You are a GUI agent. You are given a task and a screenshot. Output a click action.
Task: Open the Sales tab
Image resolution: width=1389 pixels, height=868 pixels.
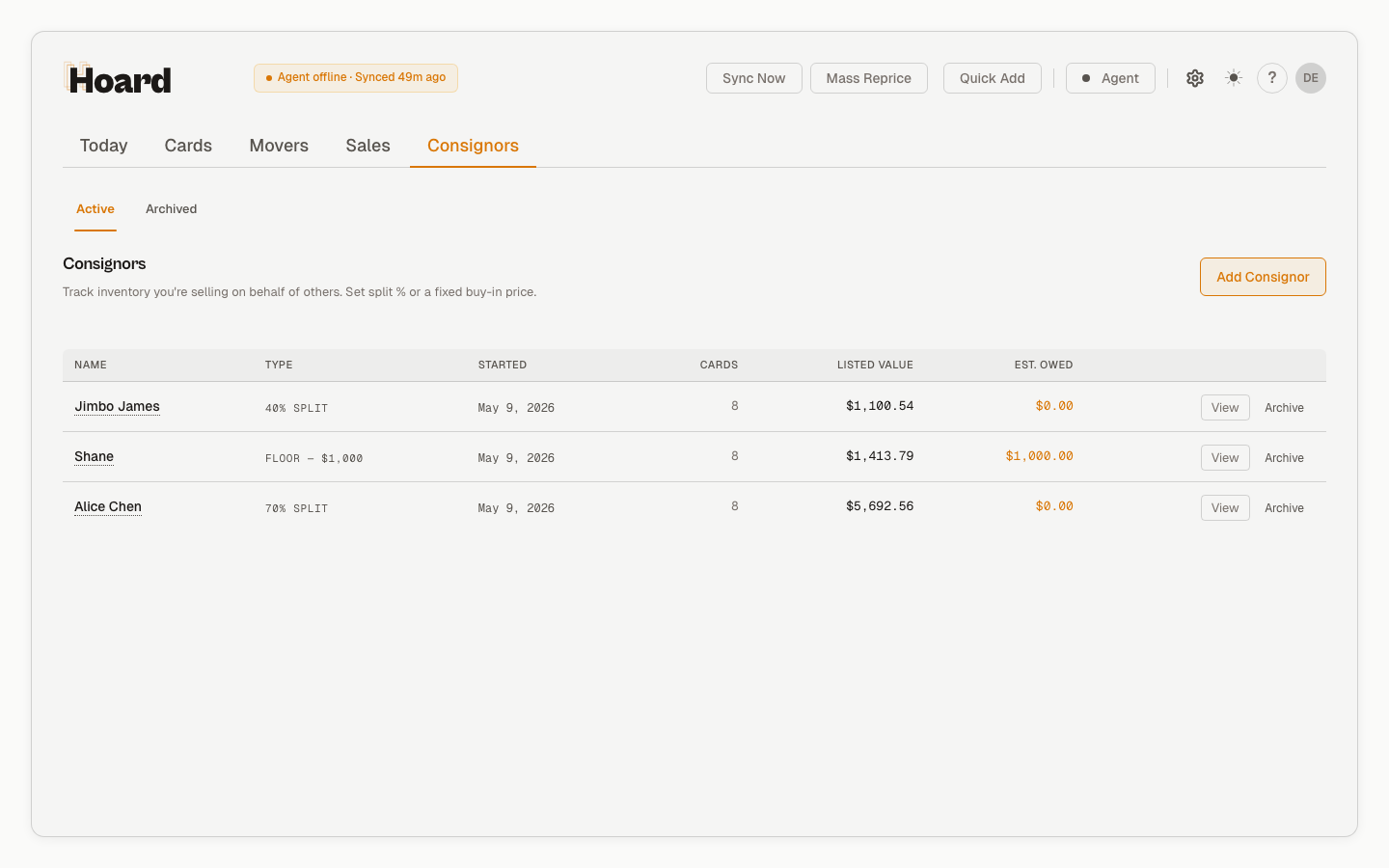click(368, 146)
